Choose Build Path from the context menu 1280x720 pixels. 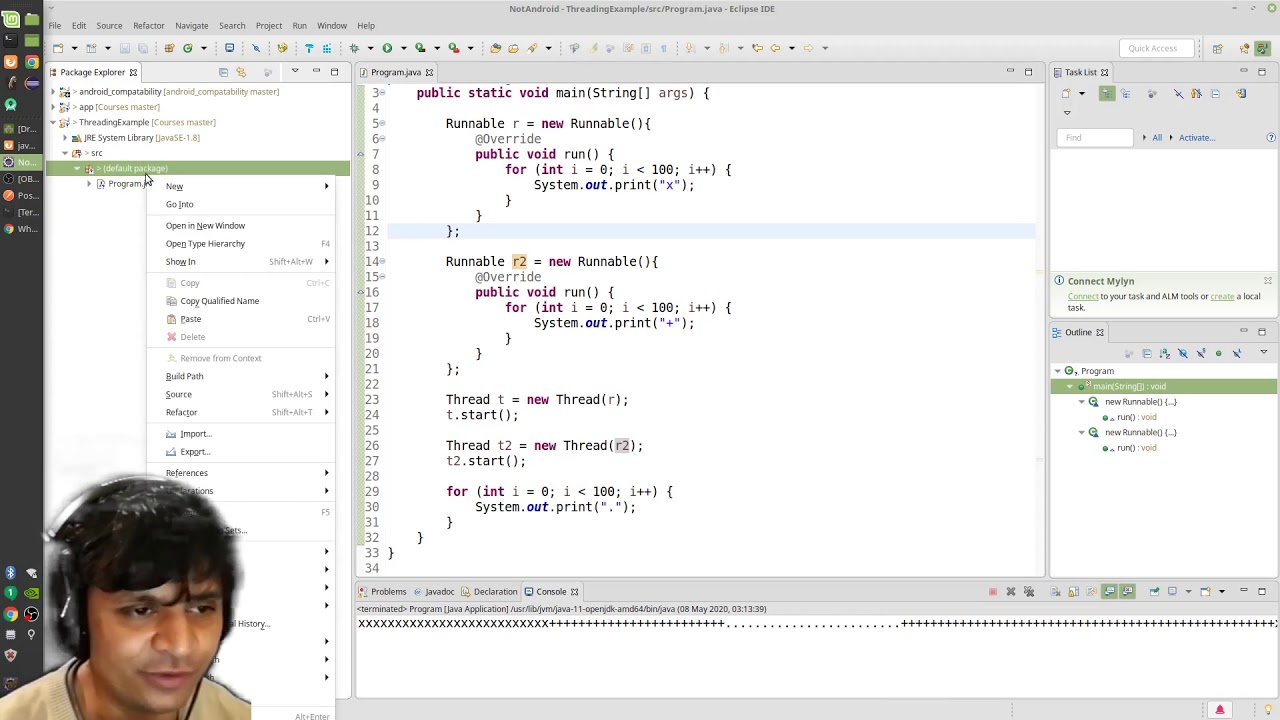(x=184, y=376)
